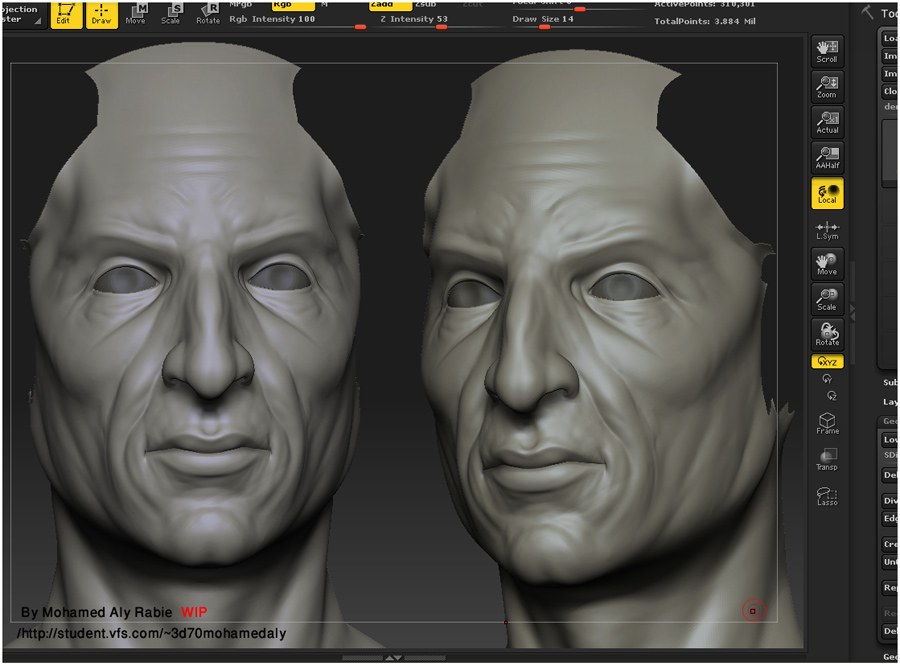Screen dimensions: 900x666
Task: Click the TotalPoints: 3.884 Mil readout
Action: pyautogui.click(x=705, y=21)
